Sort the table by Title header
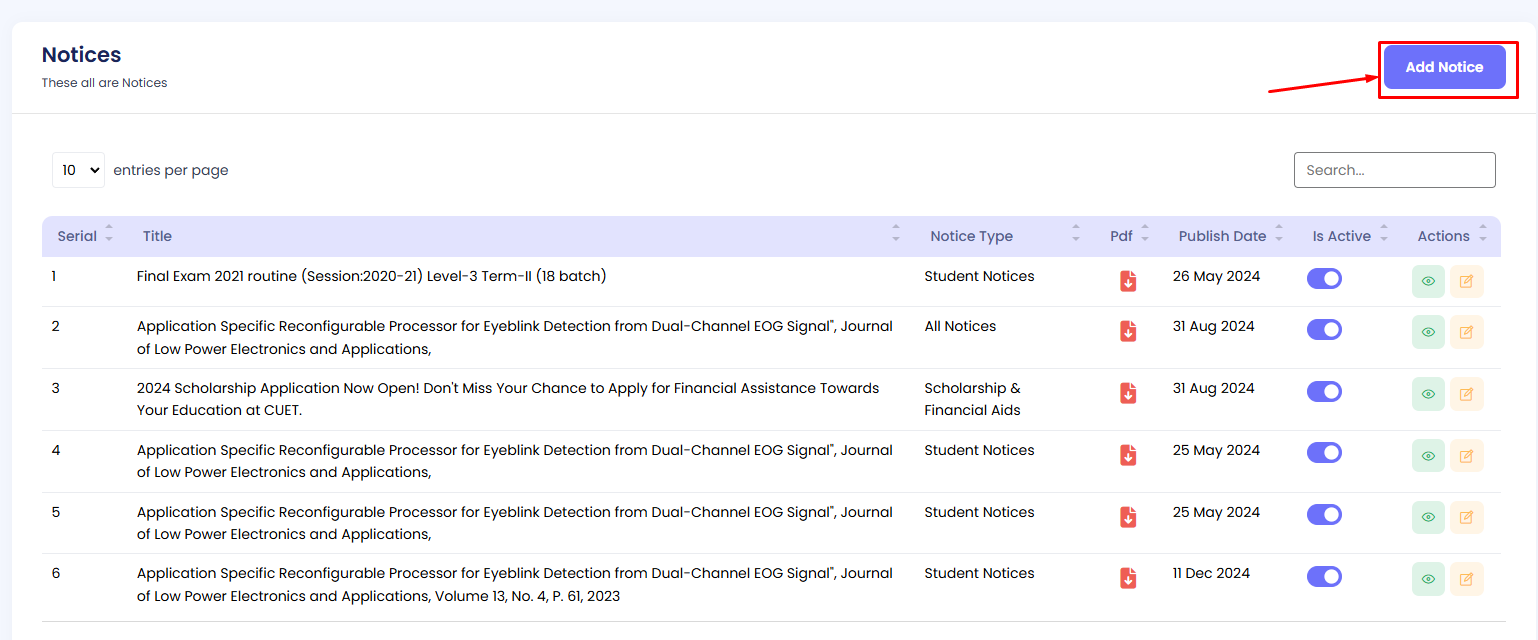Viewport: 1538px width, 640px height. pos(157,236)
